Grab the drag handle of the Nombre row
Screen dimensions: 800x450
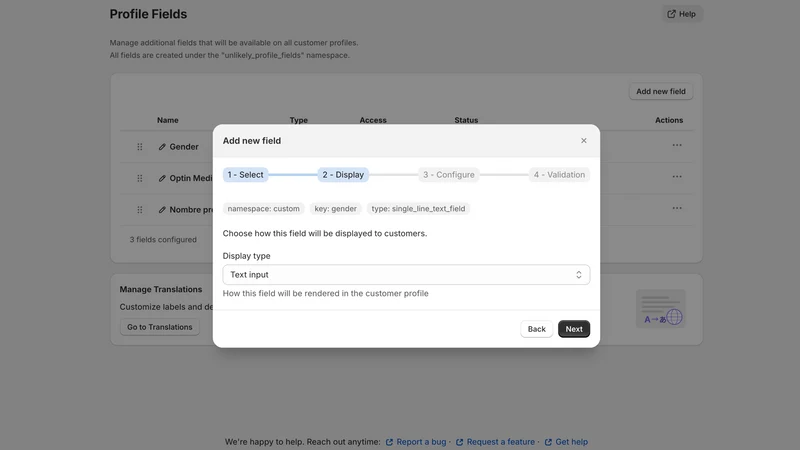(139, 210)
